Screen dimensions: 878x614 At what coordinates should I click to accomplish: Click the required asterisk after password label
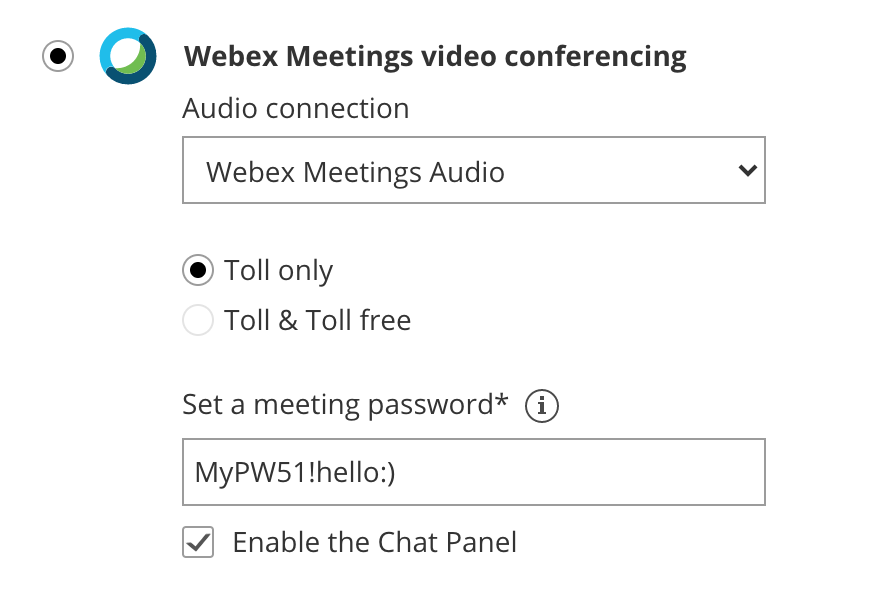(502, 401)
